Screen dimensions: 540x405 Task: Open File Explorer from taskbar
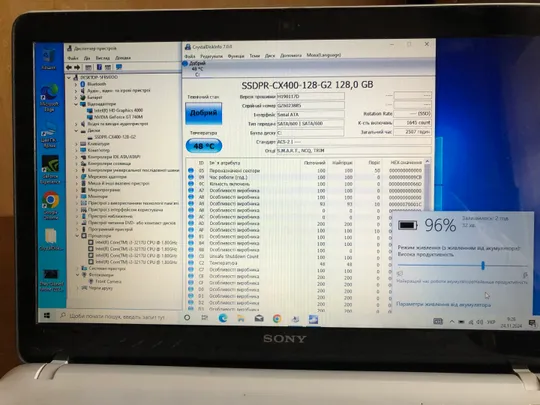[x=241, y=319]
